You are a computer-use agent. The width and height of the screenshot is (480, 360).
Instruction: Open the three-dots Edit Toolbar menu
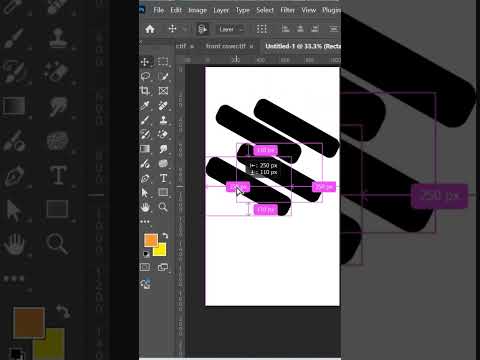coord(145,222)
